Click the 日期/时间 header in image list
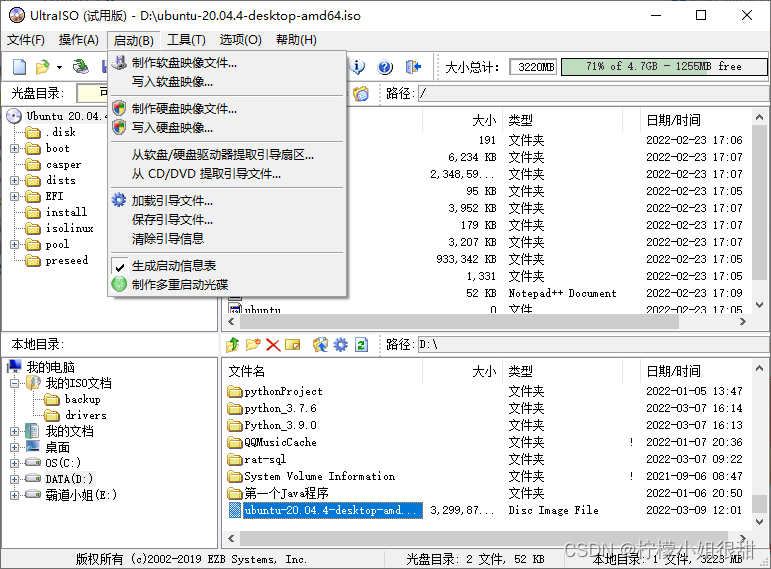 695,120
